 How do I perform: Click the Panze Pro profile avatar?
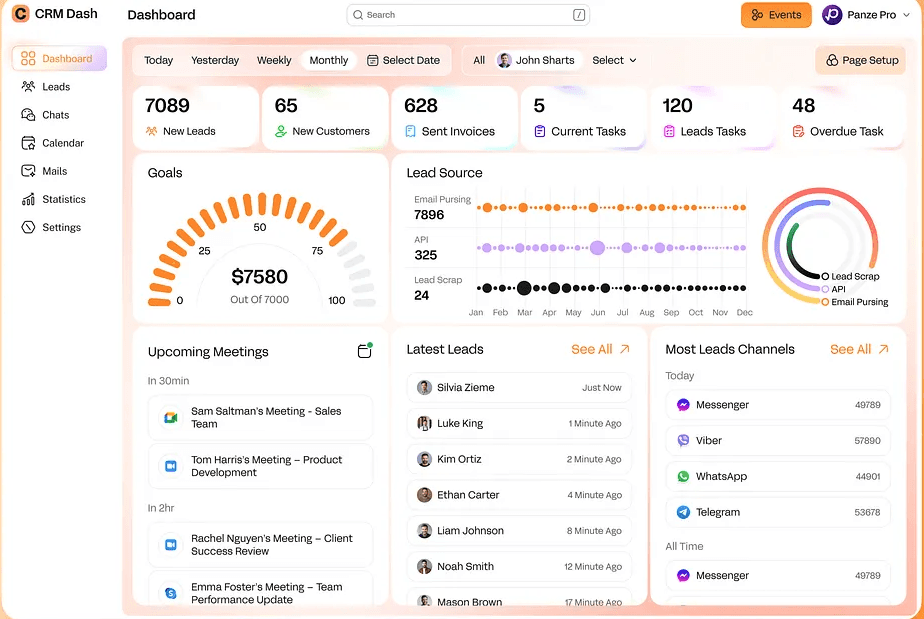(832, 15)
